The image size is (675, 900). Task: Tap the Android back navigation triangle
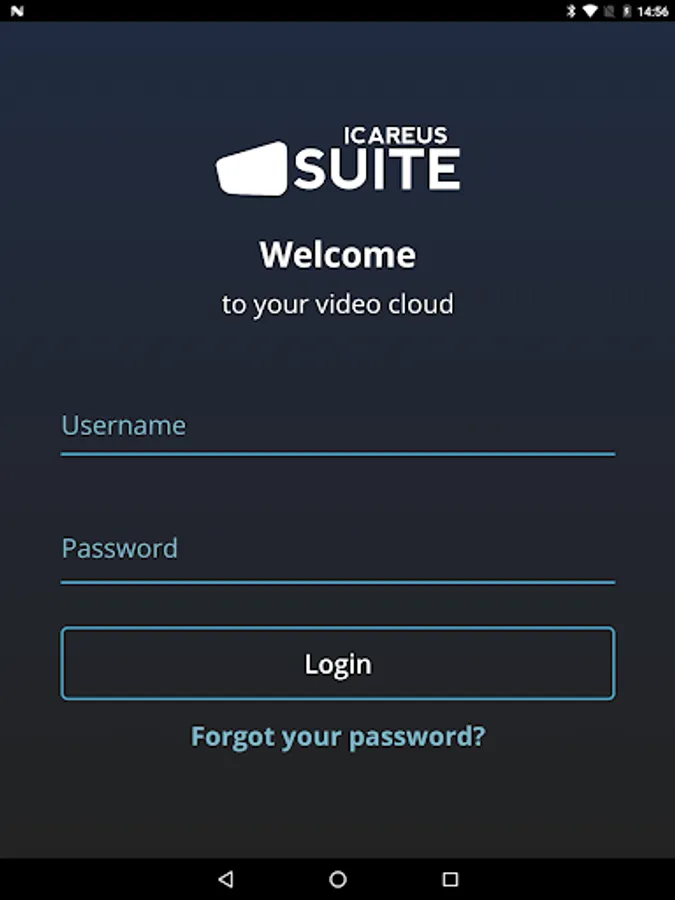226,879
